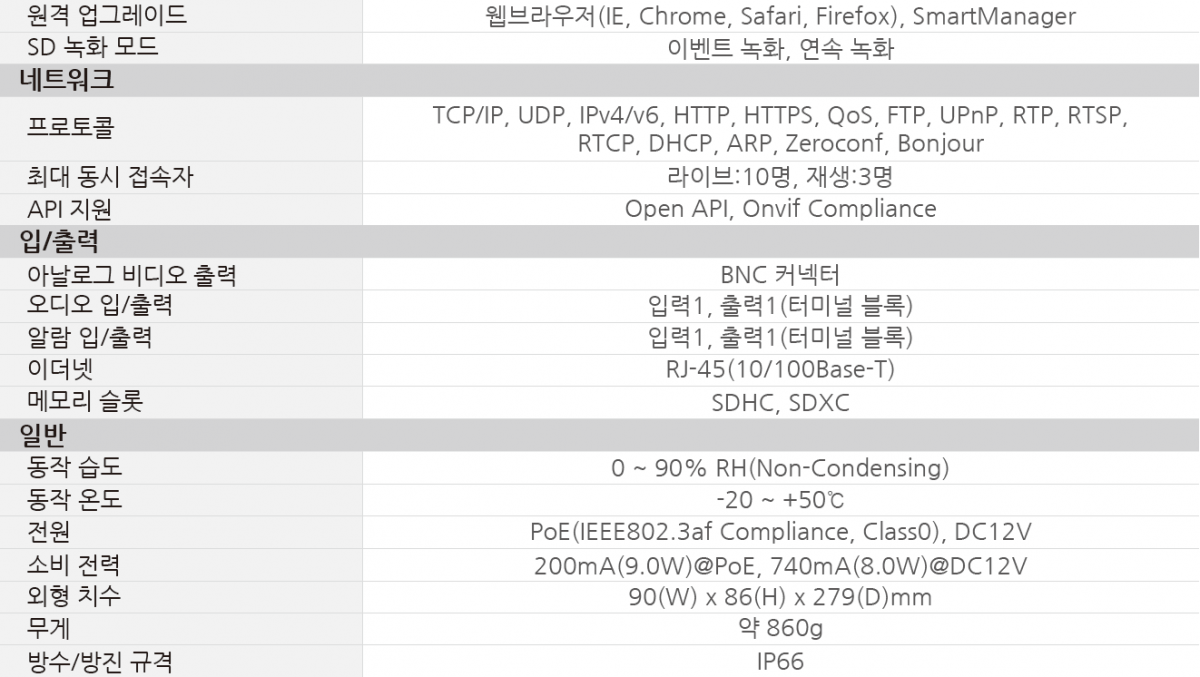
Task: Select the 프로토콜 row label
Action: pos(70,129)
